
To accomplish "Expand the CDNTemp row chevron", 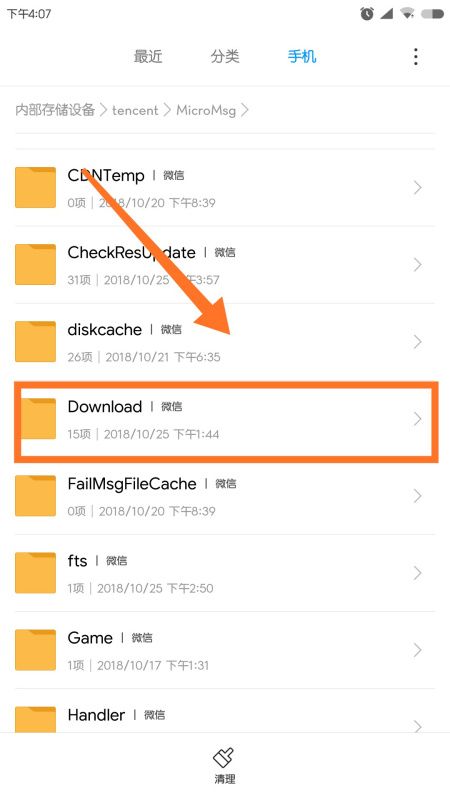I will (x=418, y=188).
